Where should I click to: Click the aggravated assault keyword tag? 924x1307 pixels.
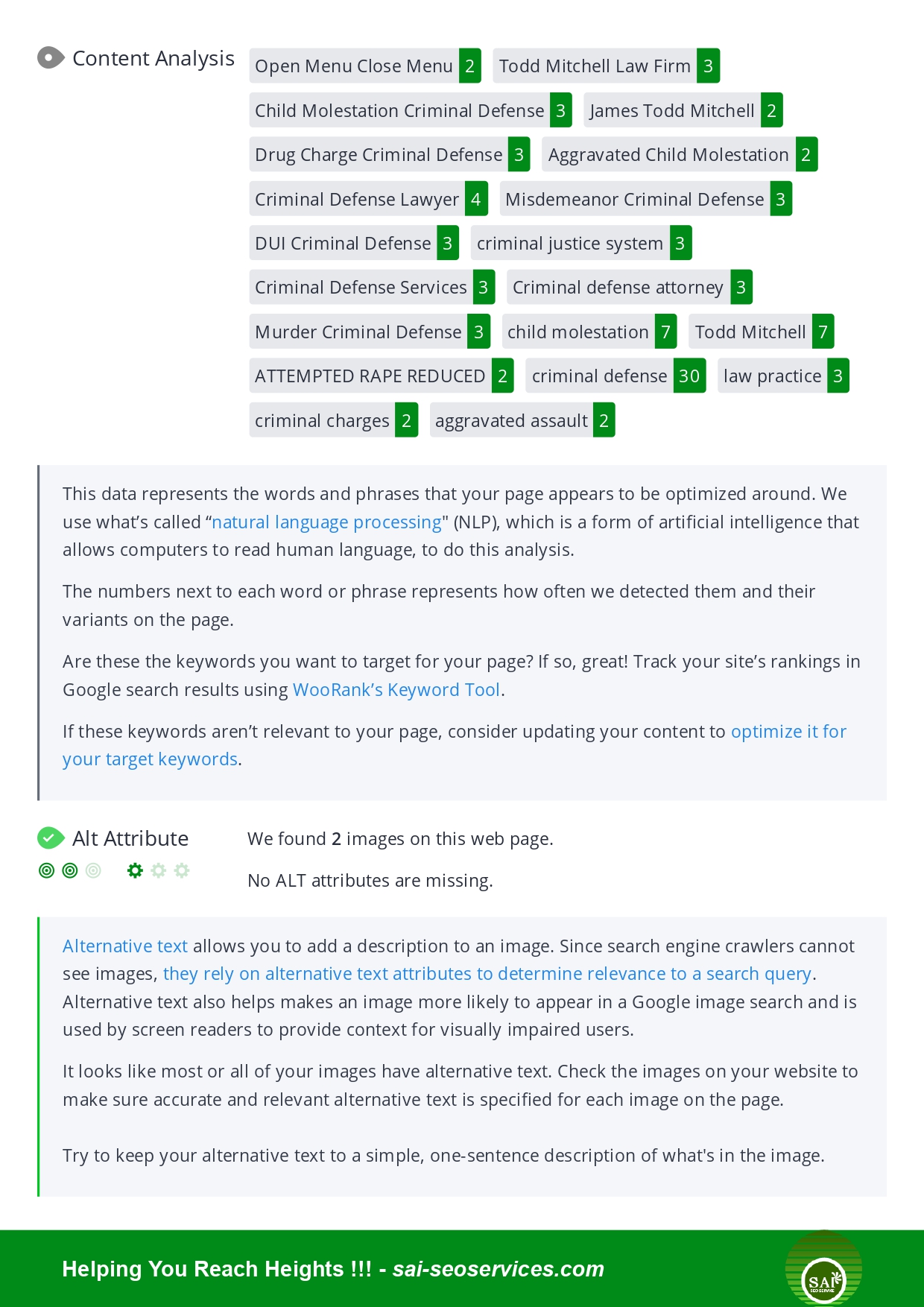pos(511,421)
